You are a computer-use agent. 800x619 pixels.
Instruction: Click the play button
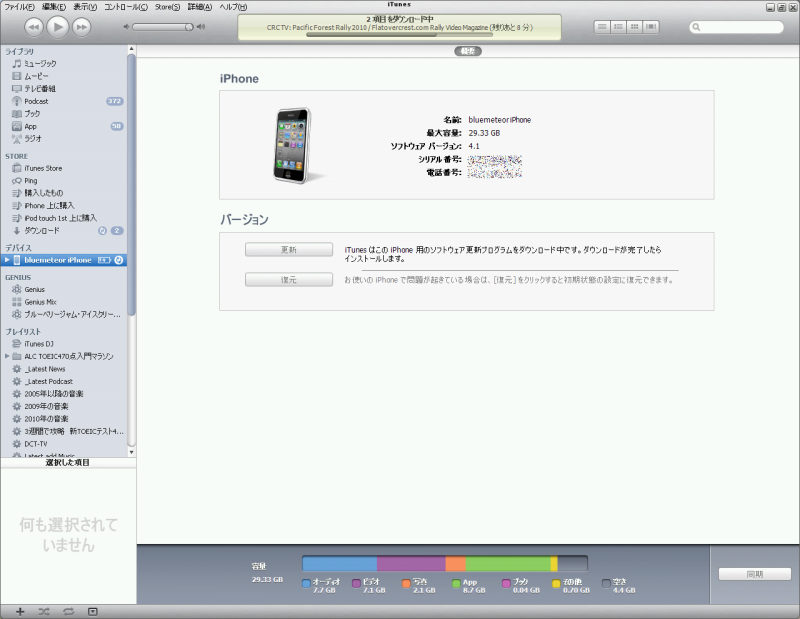point(58,27)
